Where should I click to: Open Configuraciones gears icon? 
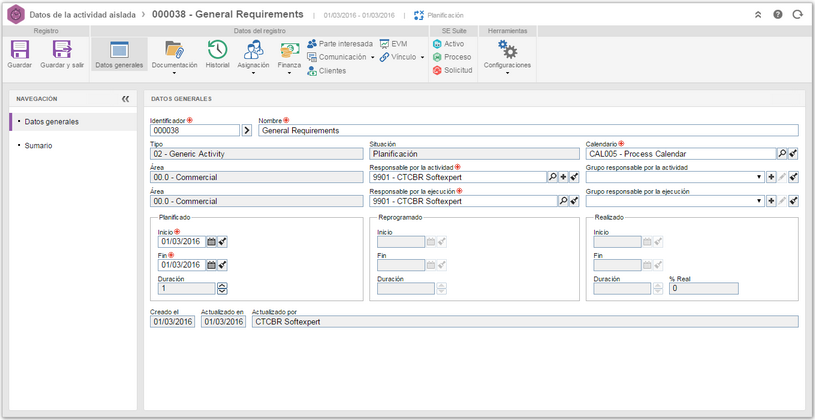[x=507, y=50]
